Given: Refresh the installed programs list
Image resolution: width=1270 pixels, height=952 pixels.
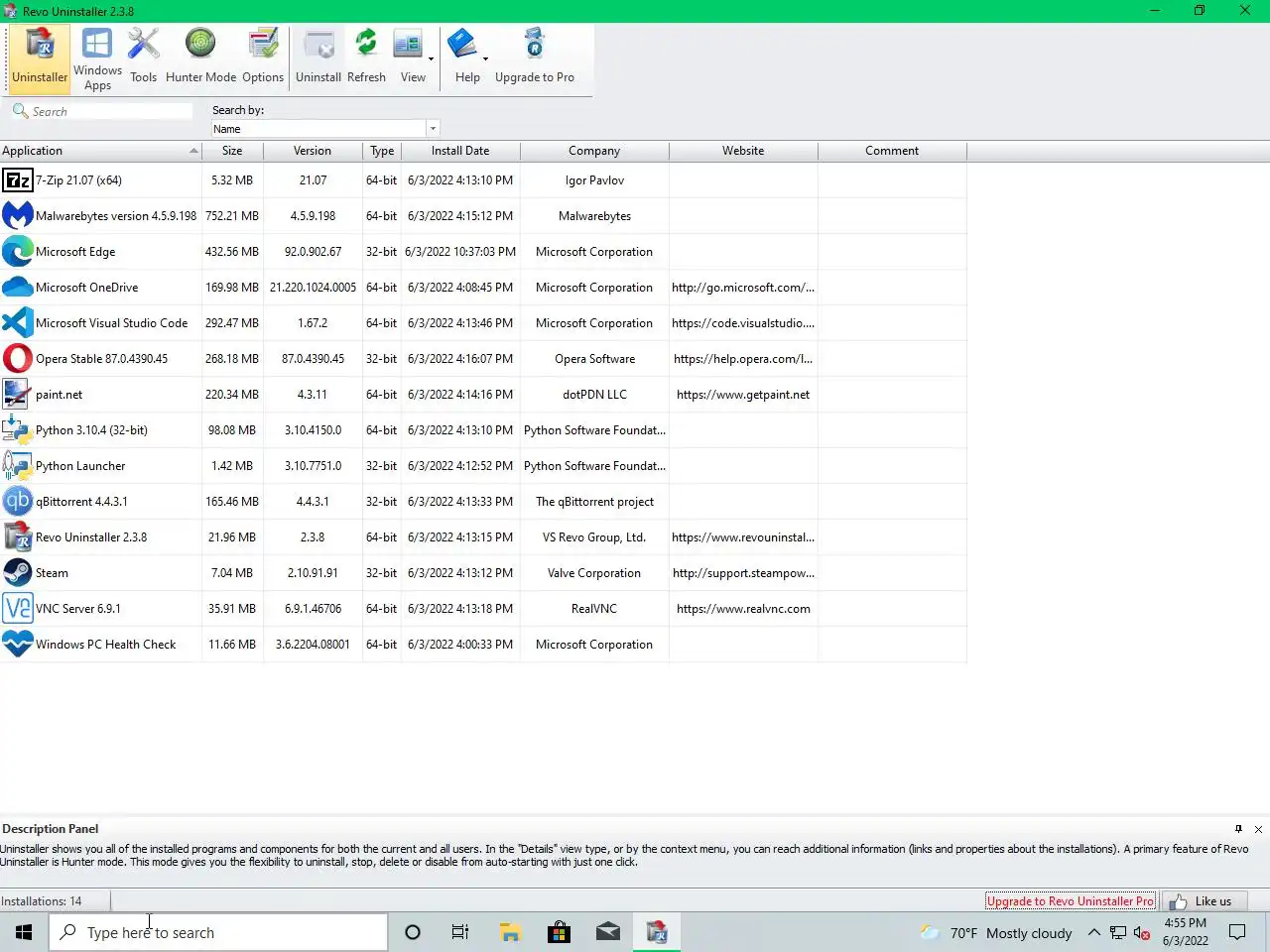Looking at the screenshot, I should click(x=366, y=59).
